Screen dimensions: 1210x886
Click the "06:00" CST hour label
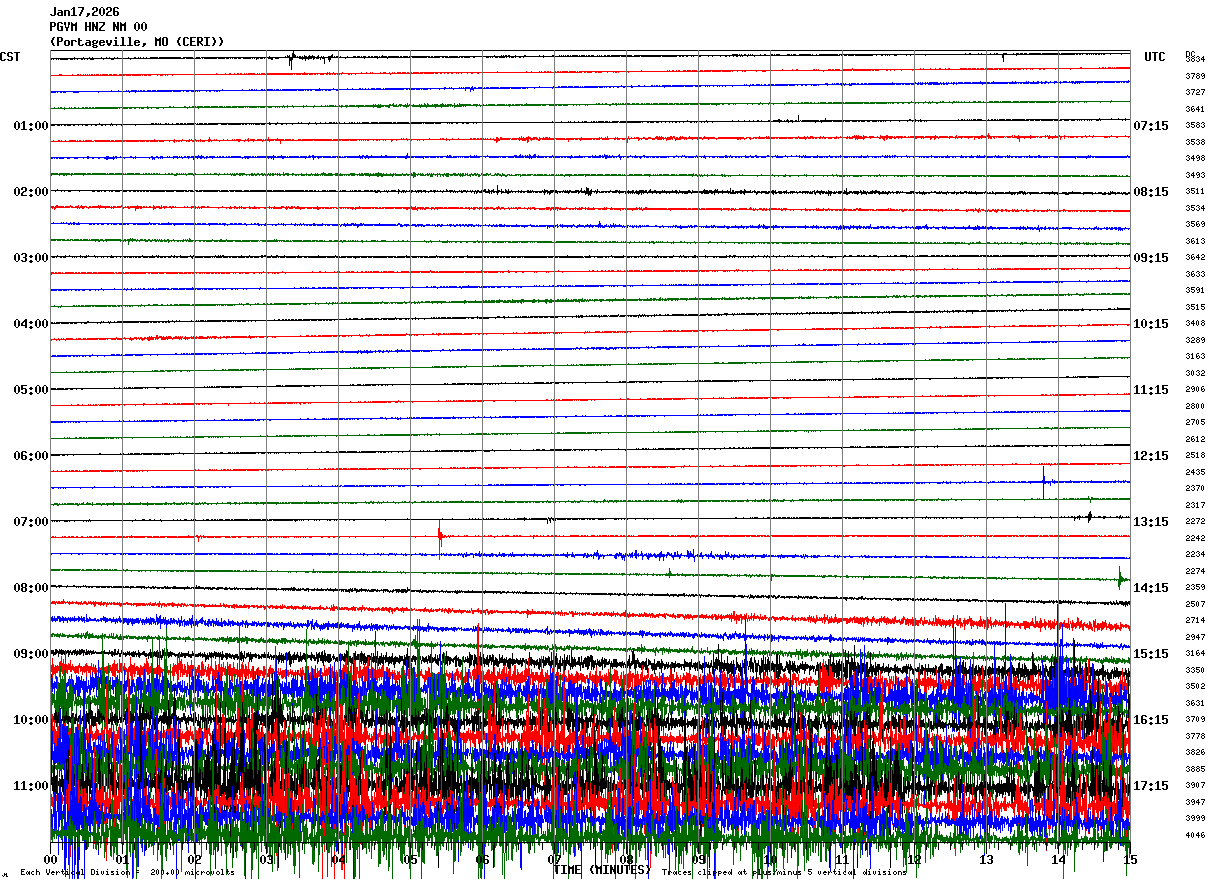[31, 456]
